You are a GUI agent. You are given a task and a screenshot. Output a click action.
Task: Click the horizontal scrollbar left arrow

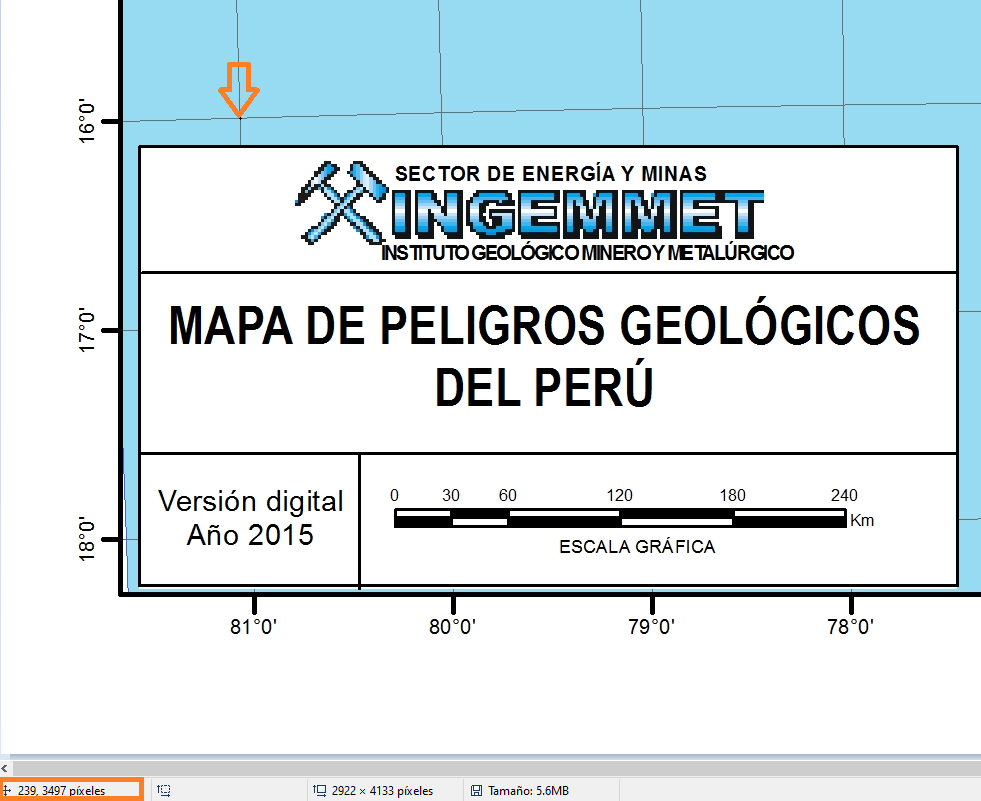pos(4,768)
